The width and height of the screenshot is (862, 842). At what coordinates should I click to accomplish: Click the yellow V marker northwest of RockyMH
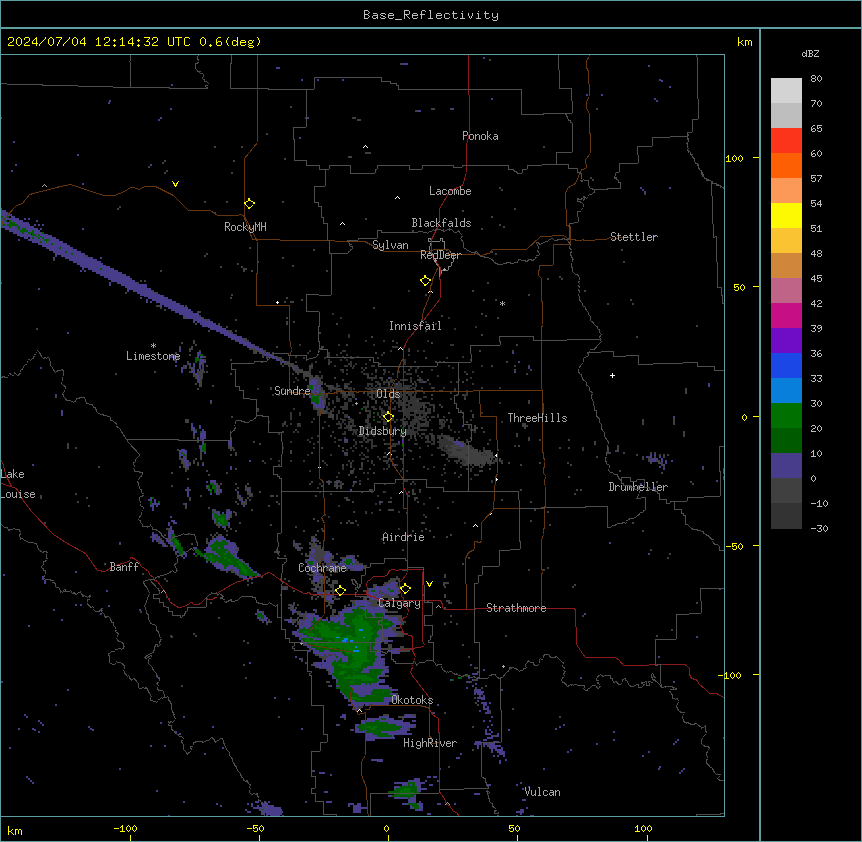click(175, 184)
